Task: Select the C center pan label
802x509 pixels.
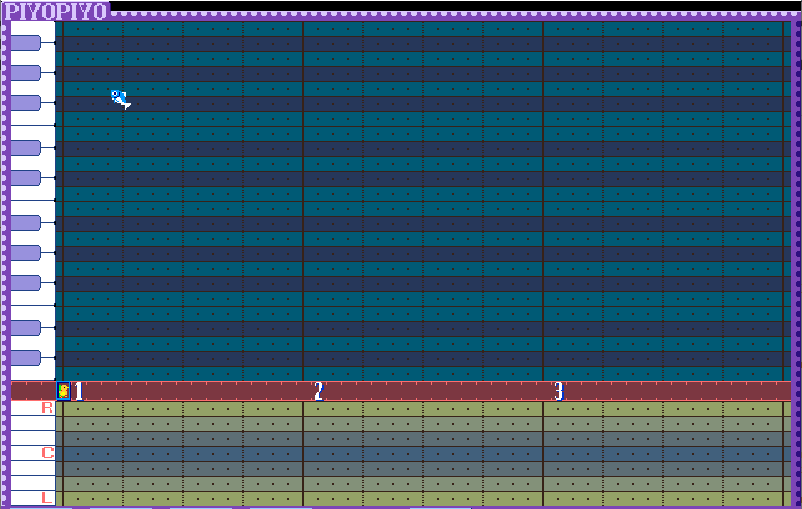Action: [46, 453]
